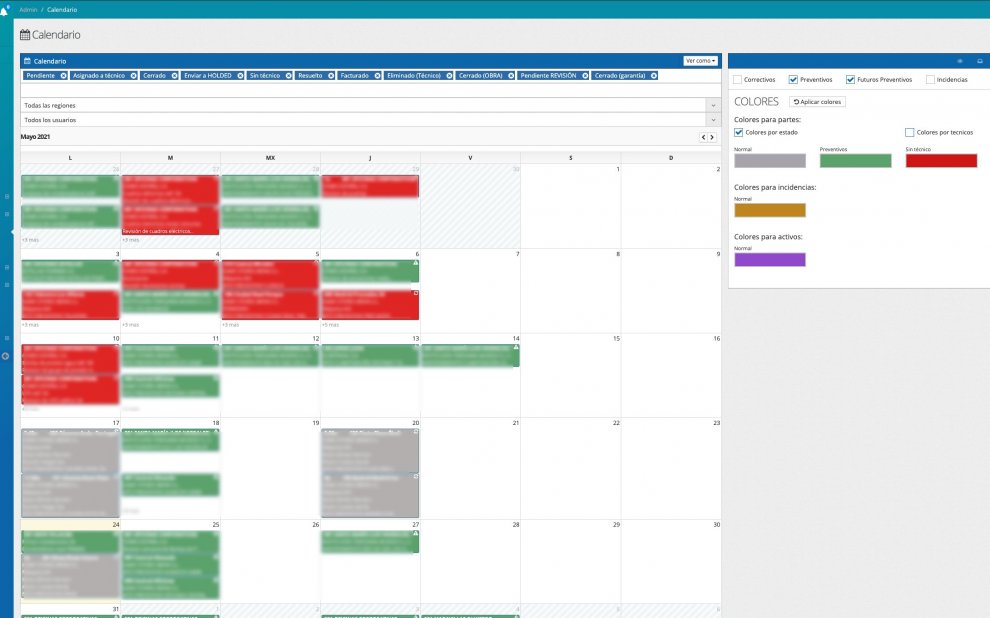The width and height of the screenshot is (990, 618).
Task: Go to previous month with left arrow
Action: [x=704, y=137]
